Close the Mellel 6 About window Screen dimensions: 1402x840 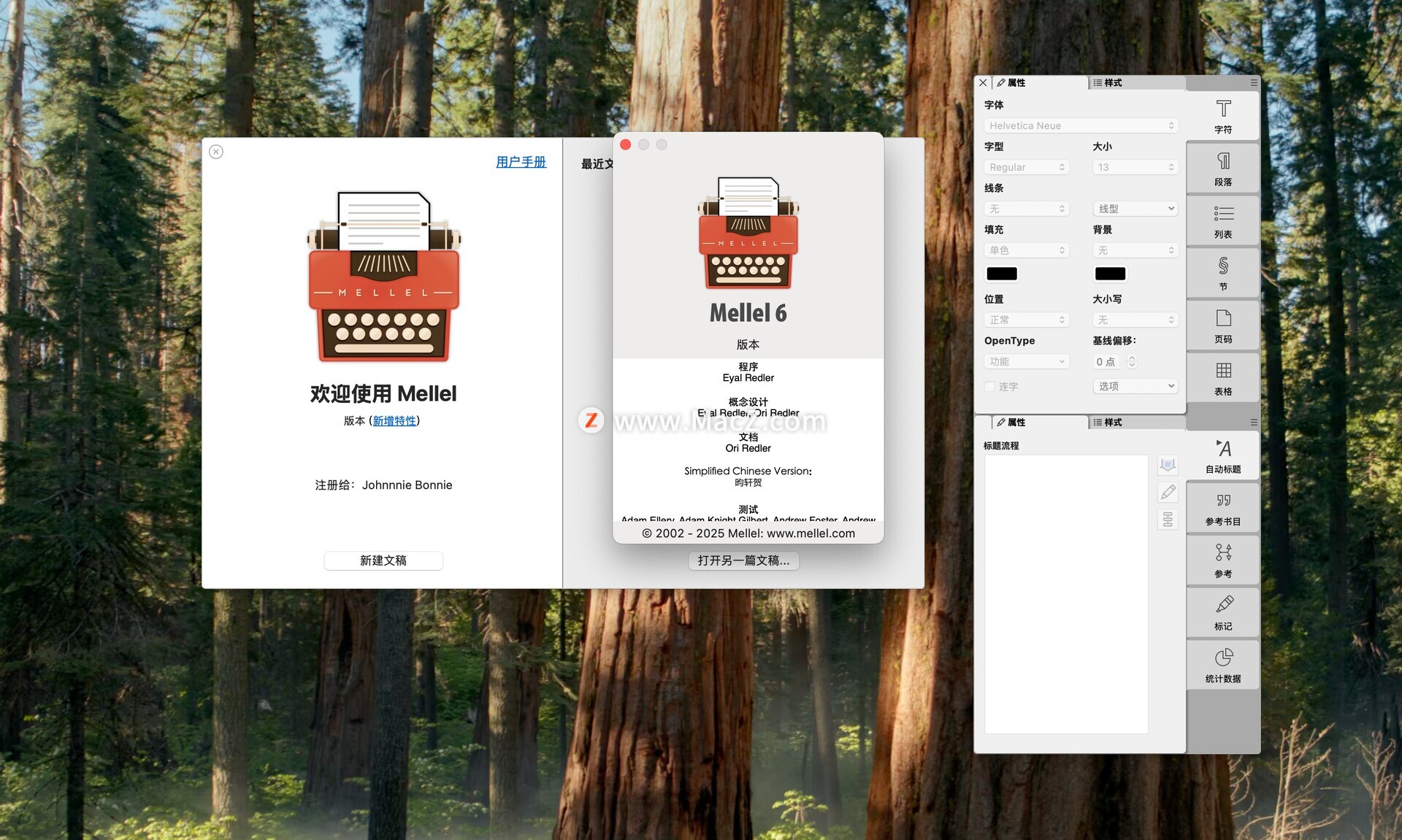pos(626,145)
